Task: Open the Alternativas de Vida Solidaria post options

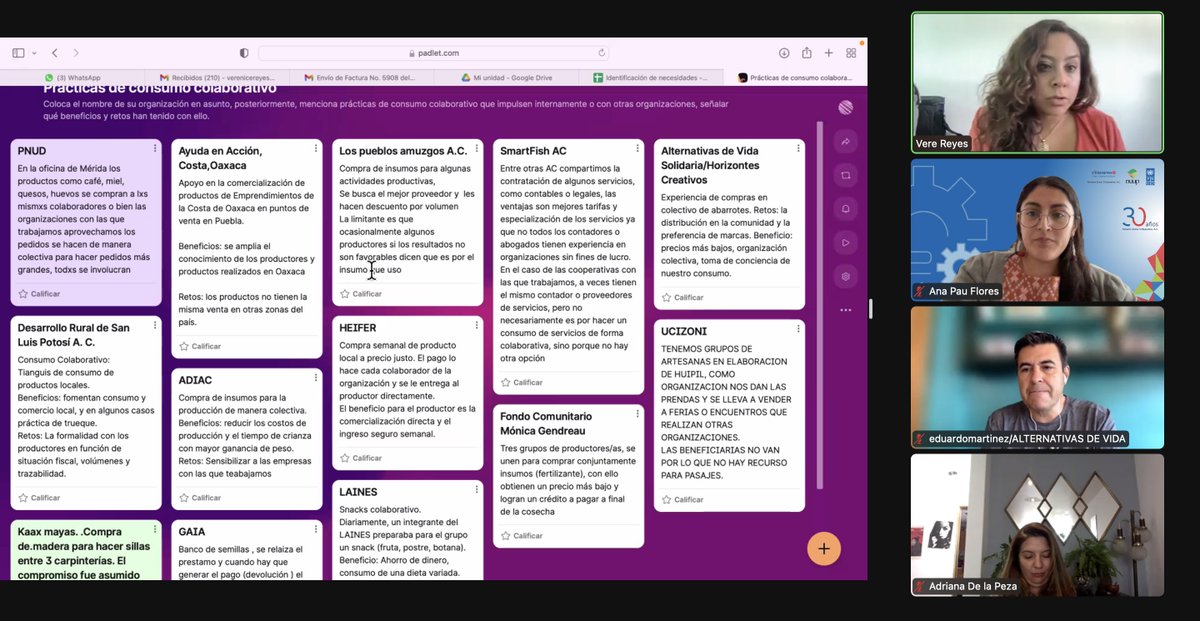Action: [x=797, y=149]
